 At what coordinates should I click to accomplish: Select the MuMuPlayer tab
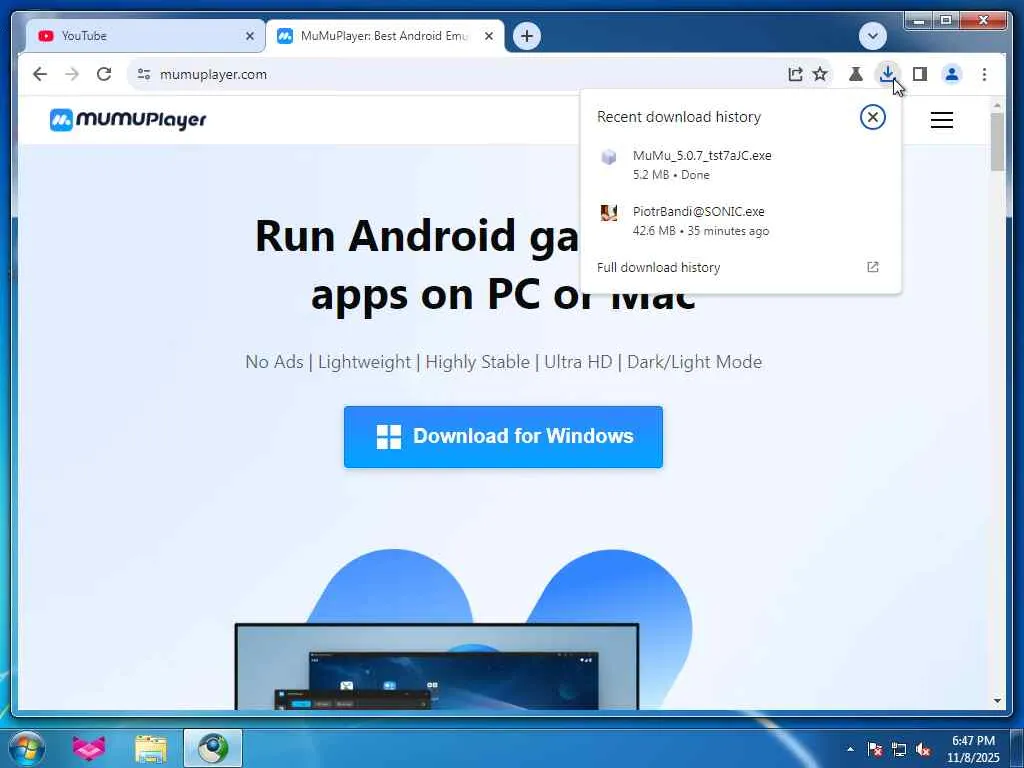(x=385, y=36)
